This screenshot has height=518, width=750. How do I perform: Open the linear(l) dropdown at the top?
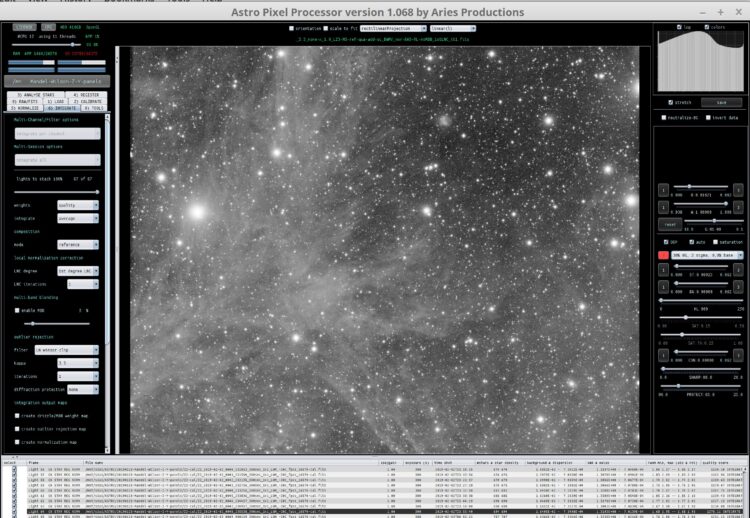[x=452, y=29]
